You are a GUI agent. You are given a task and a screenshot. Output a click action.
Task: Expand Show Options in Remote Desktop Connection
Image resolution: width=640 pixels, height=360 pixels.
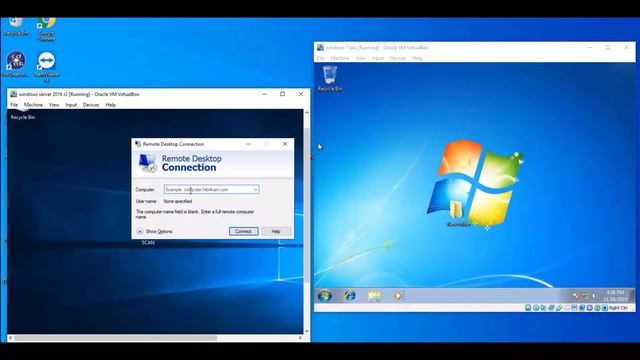[x=155, y=231]
